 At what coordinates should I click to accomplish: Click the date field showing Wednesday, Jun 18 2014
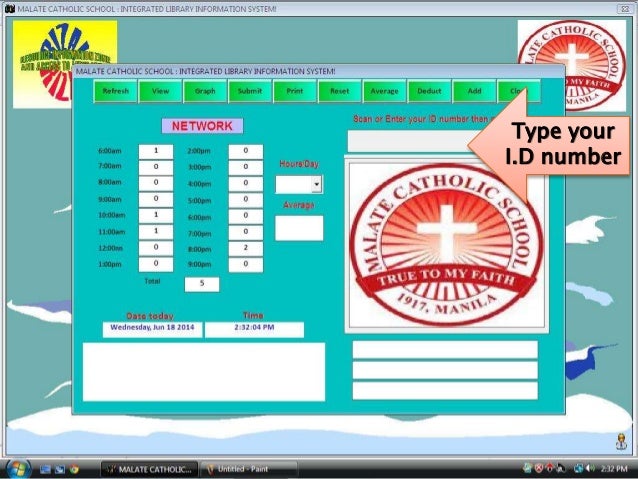coord(152,330)
